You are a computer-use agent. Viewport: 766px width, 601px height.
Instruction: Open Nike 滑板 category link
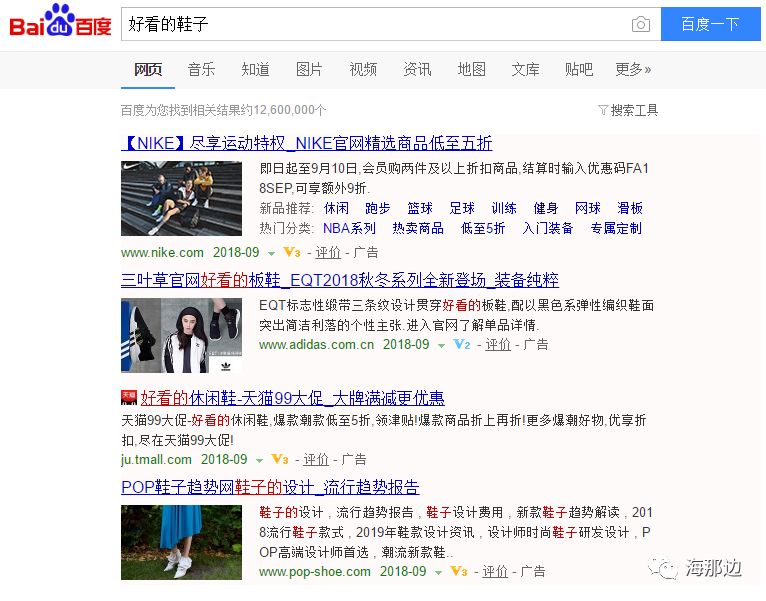pyautogui.click(x=630, y=208)
